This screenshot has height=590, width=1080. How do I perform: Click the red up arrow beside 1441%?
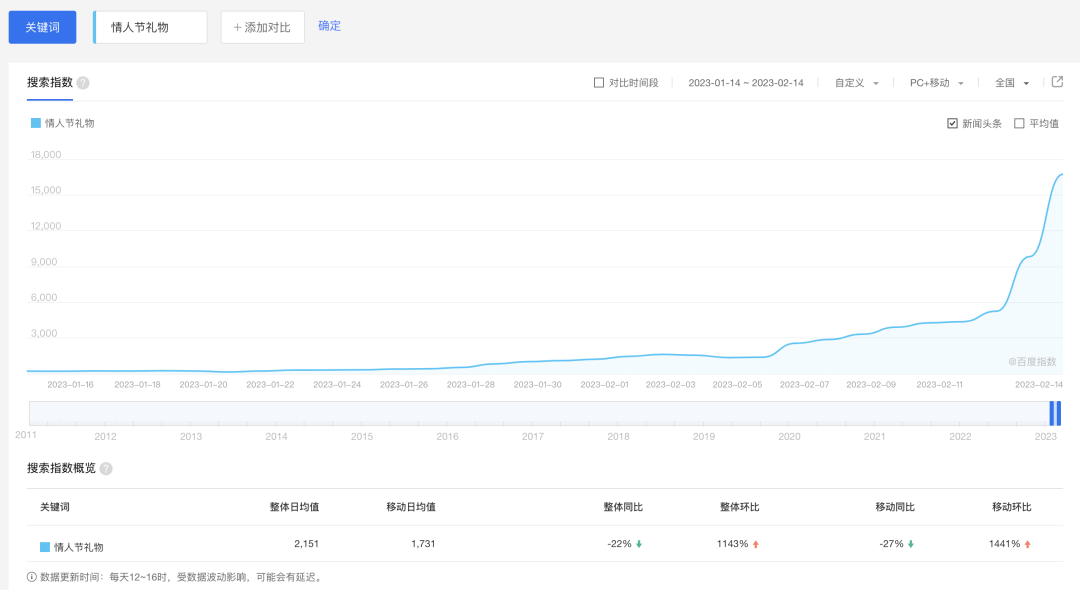tap(1028, 544)
